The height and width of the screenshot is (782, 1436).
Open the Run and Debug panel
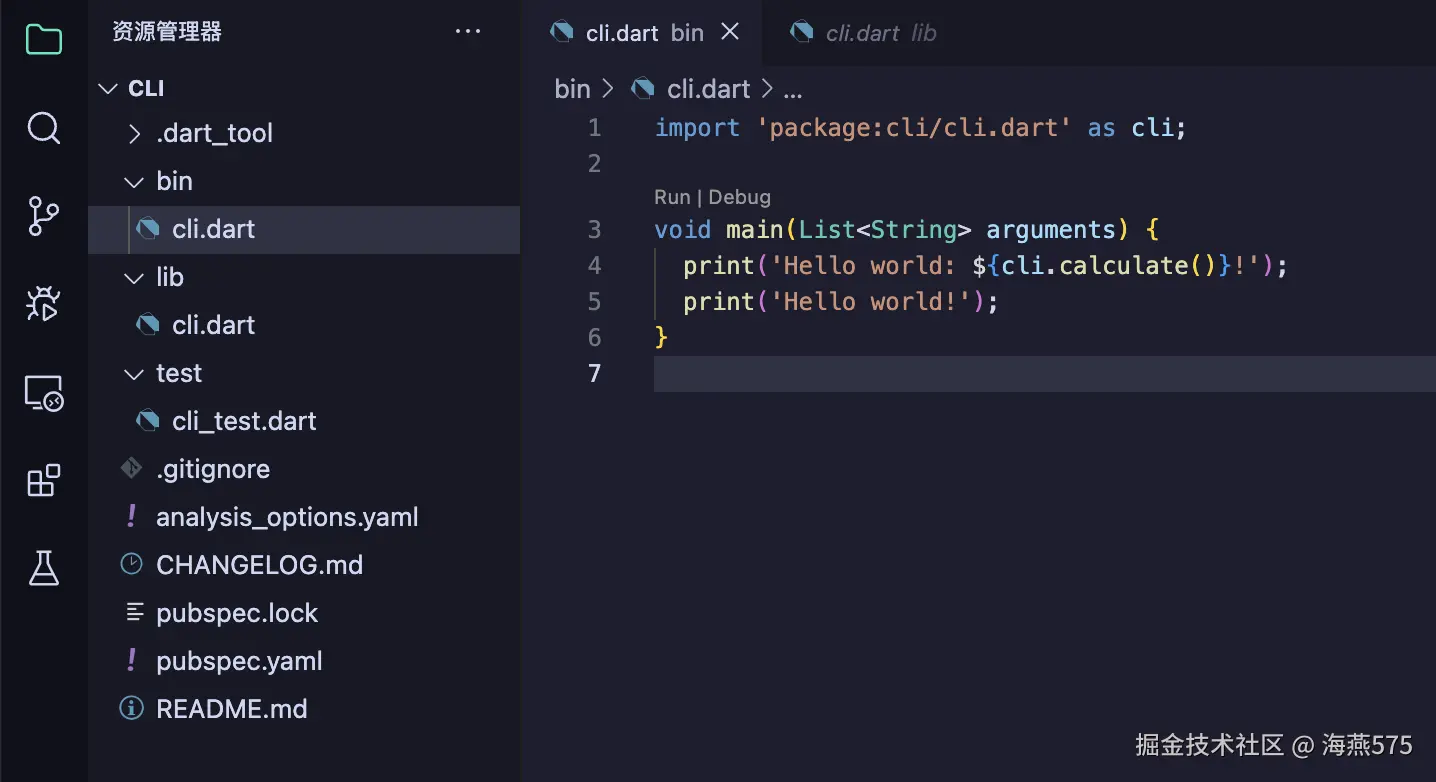point(43,304)
